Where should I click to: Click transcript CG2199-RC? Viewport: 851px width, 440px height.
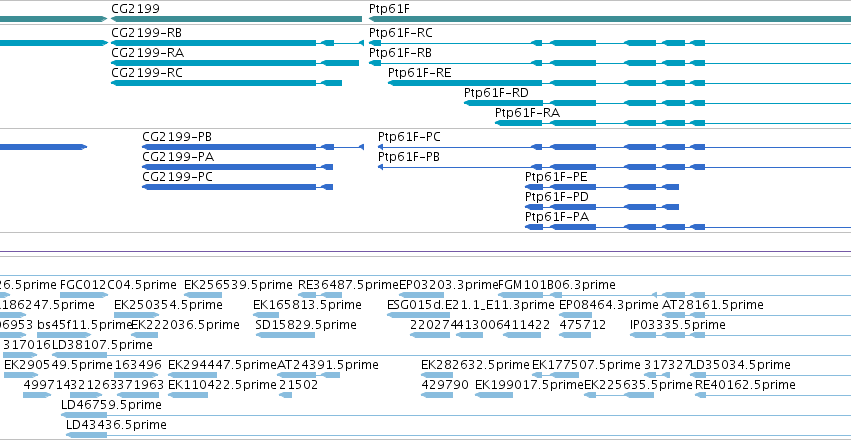(226, 83)
